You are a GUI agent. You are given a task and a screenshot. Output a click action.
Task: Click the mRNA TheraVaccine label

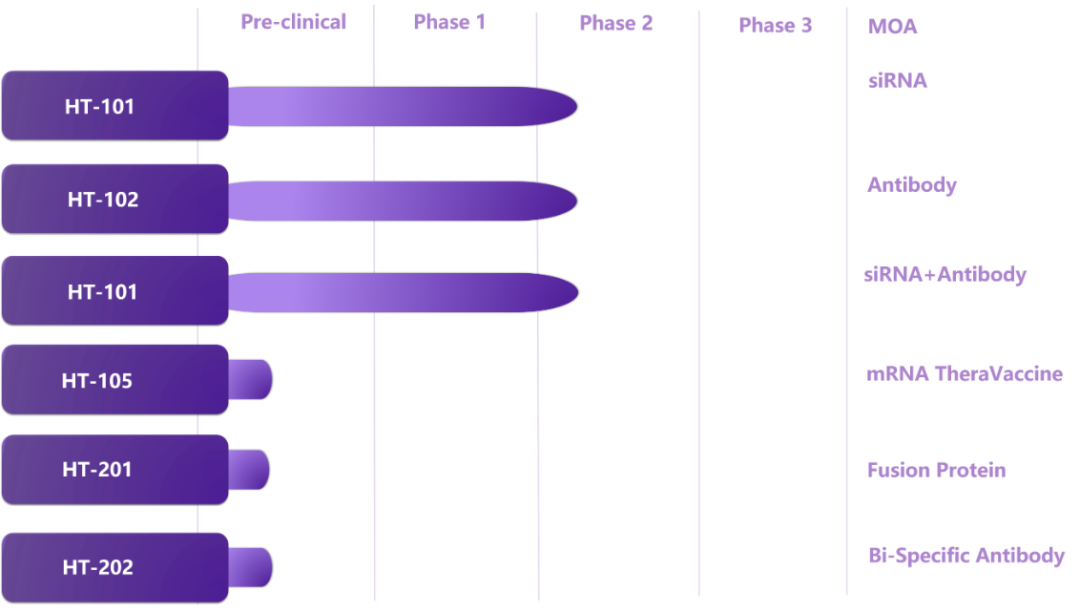964,374
